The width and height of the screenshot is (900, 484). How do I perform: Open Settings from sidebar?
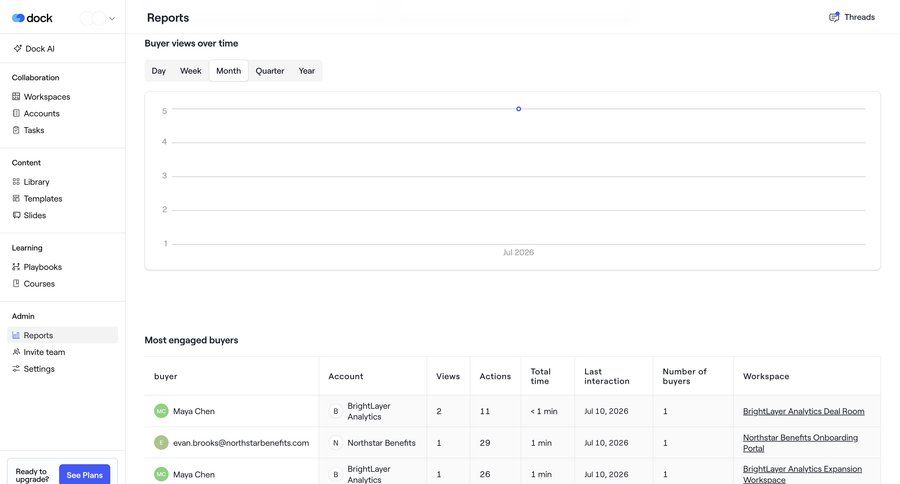click(63, 368)
